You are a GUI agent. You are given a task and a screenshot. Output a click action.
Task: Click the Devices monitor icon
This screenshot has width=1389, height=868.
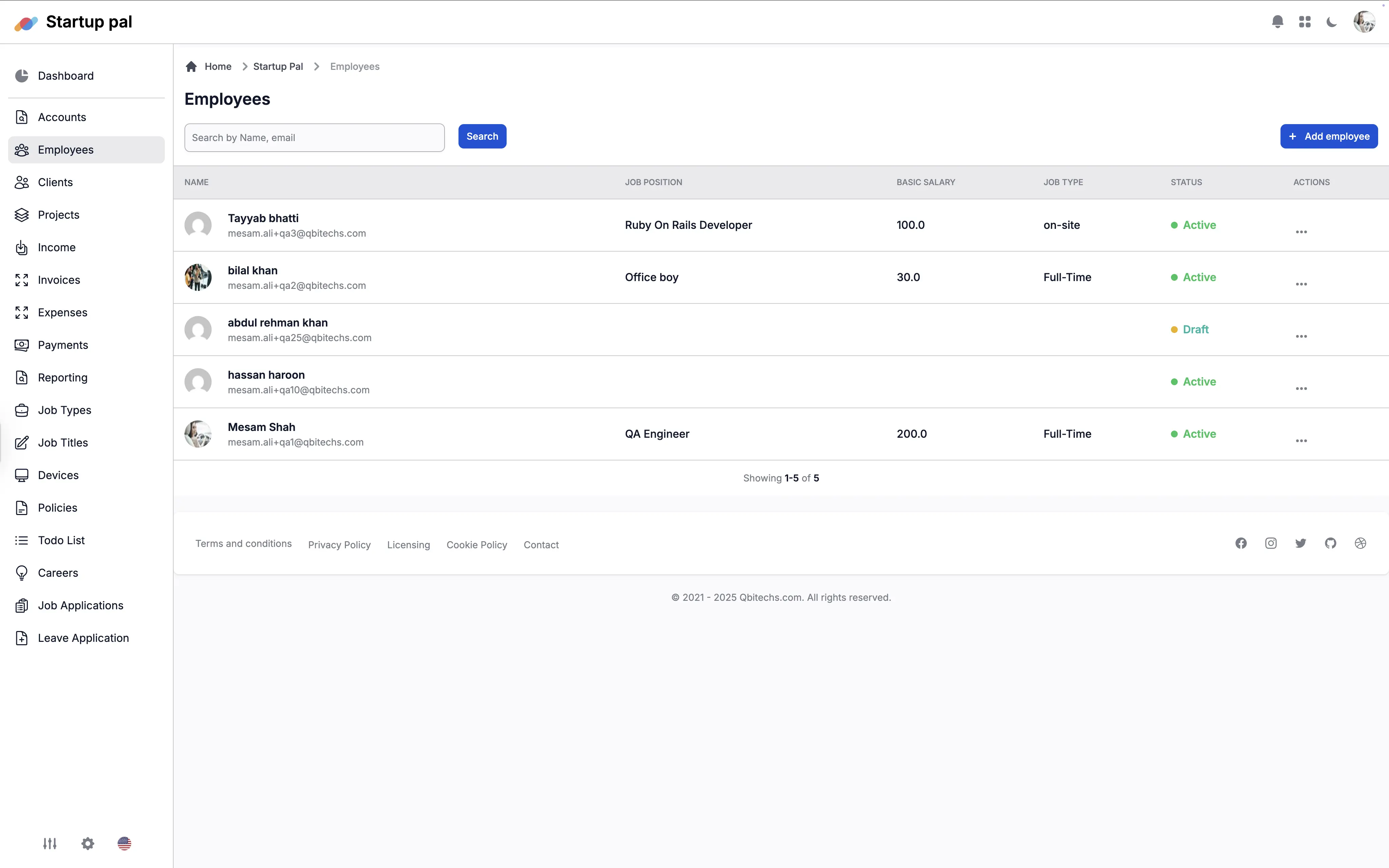[22, 475]
